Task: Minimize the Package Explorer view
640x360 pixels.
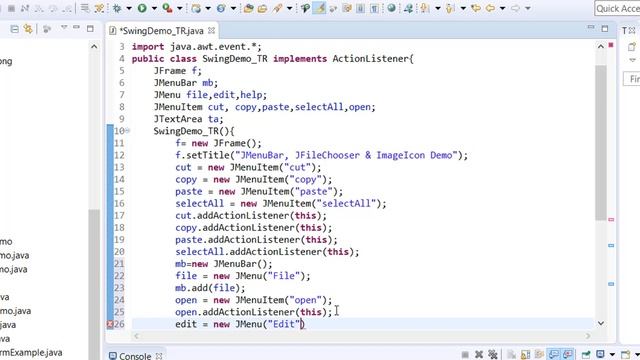Action: pos(76,27)
